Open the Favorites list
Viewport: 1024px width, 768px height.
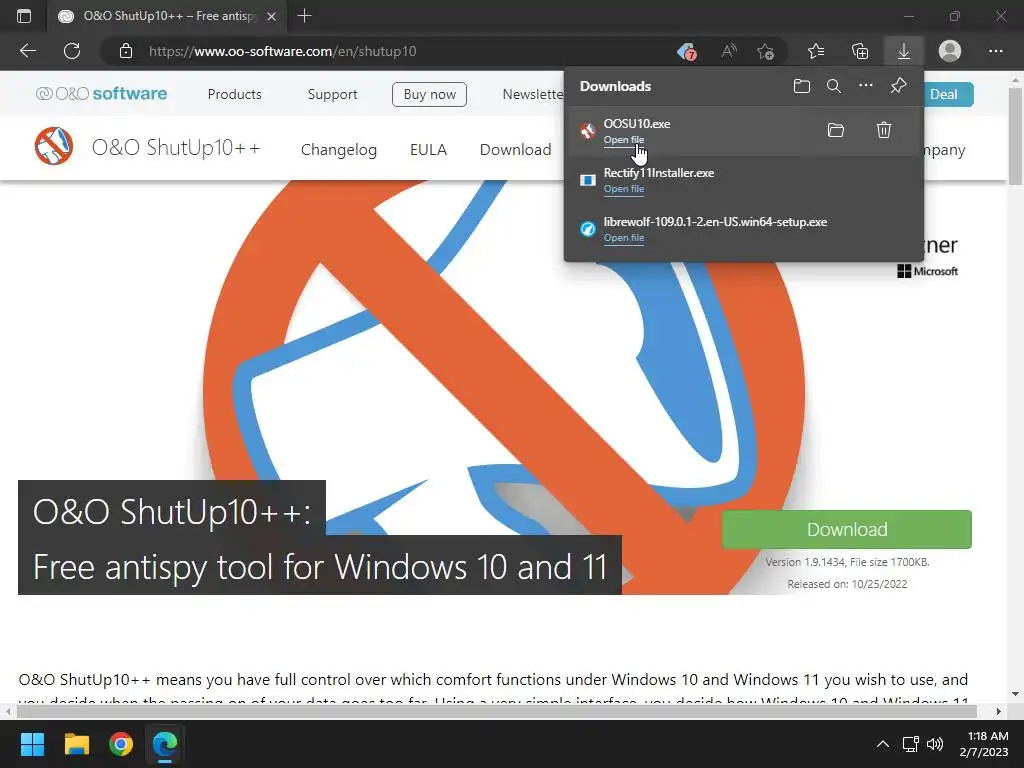816,51
